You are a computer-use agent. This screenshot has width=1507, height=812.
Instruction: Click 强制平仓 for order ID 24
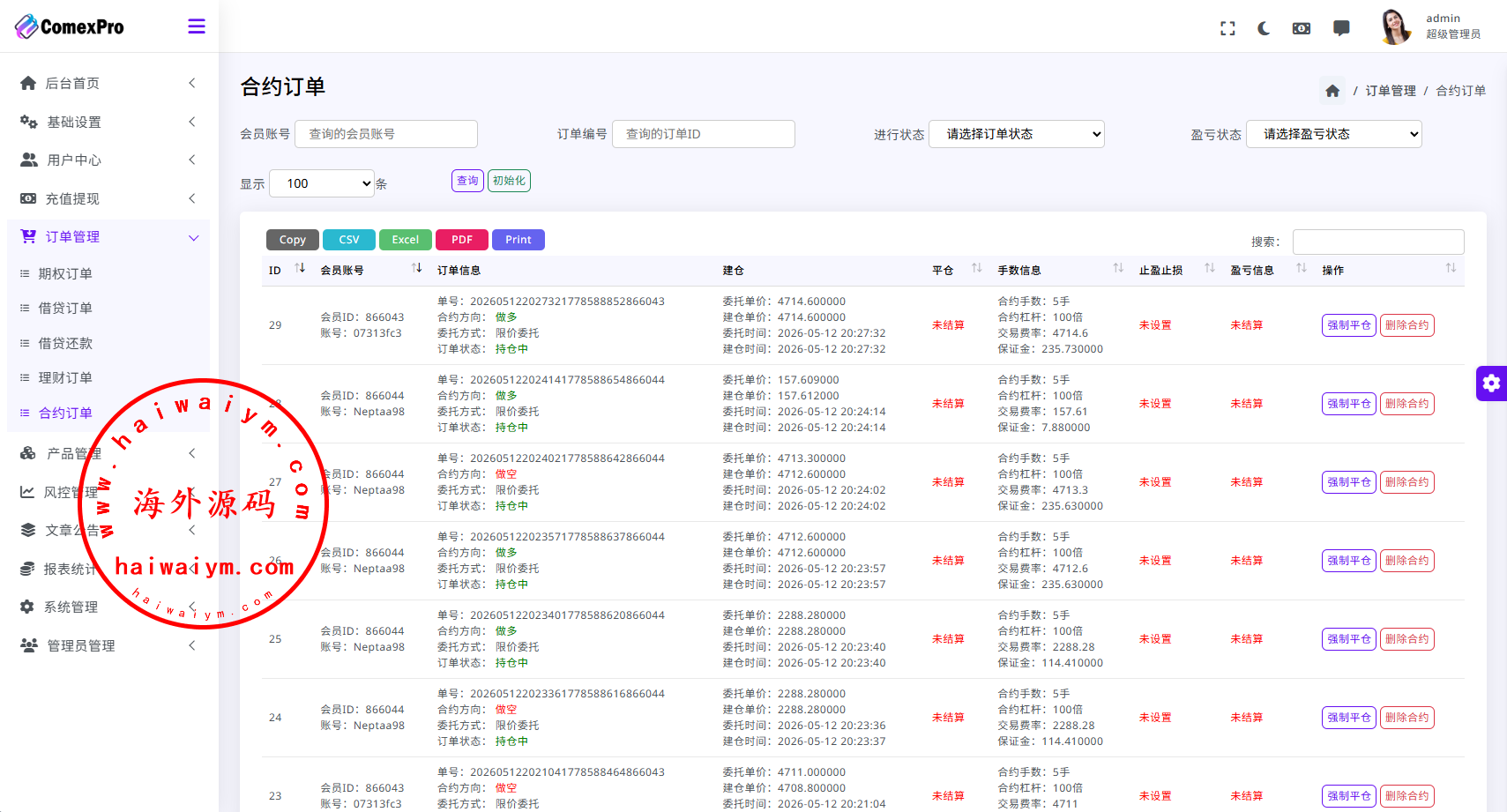click(1349, 718)
